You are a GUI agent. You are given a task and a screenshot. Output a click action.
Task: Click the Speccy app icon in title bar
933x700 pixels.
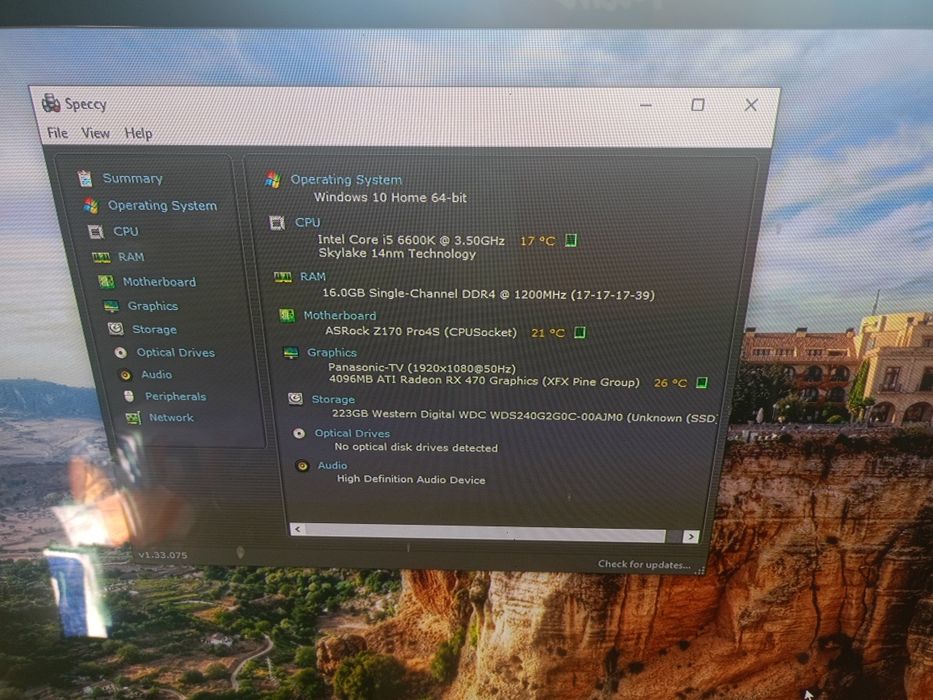[51, 103]
